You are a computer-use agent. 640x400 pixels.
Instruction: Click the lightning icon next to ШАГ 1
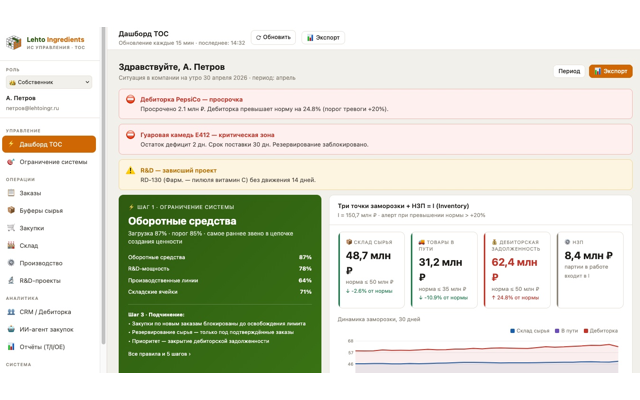(x=131, y=207)
